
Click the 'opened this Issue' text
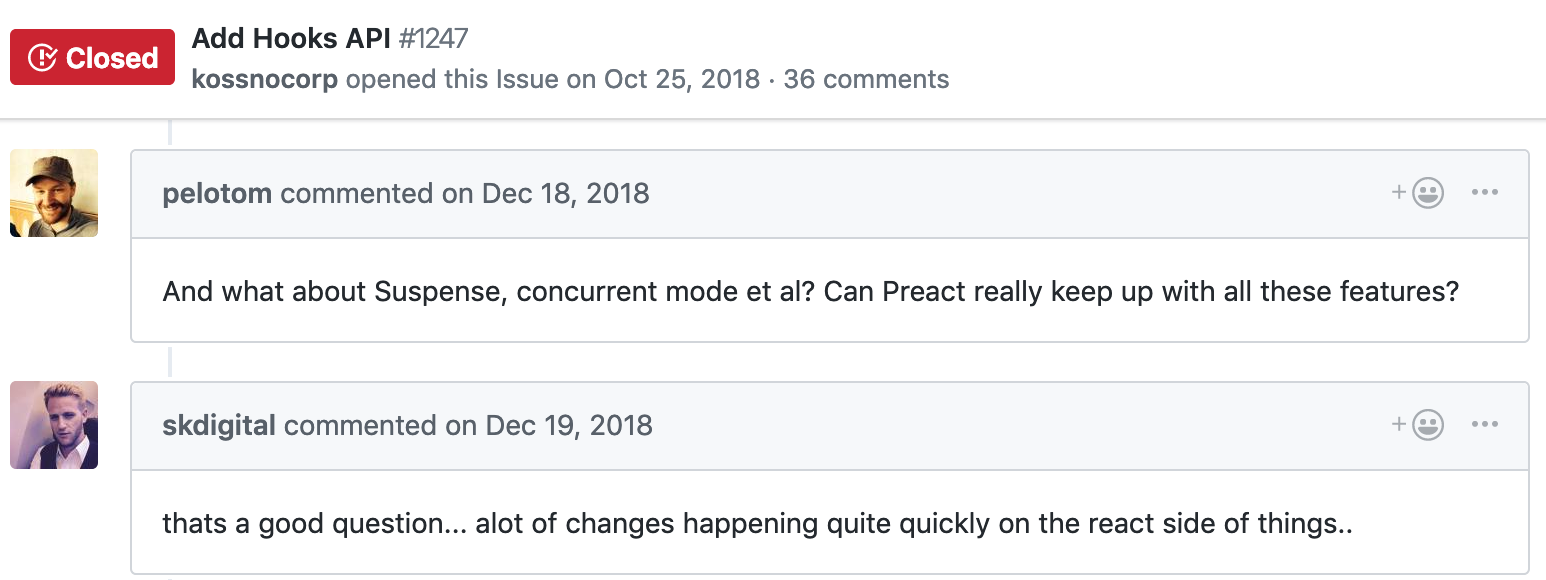point(470,79)
